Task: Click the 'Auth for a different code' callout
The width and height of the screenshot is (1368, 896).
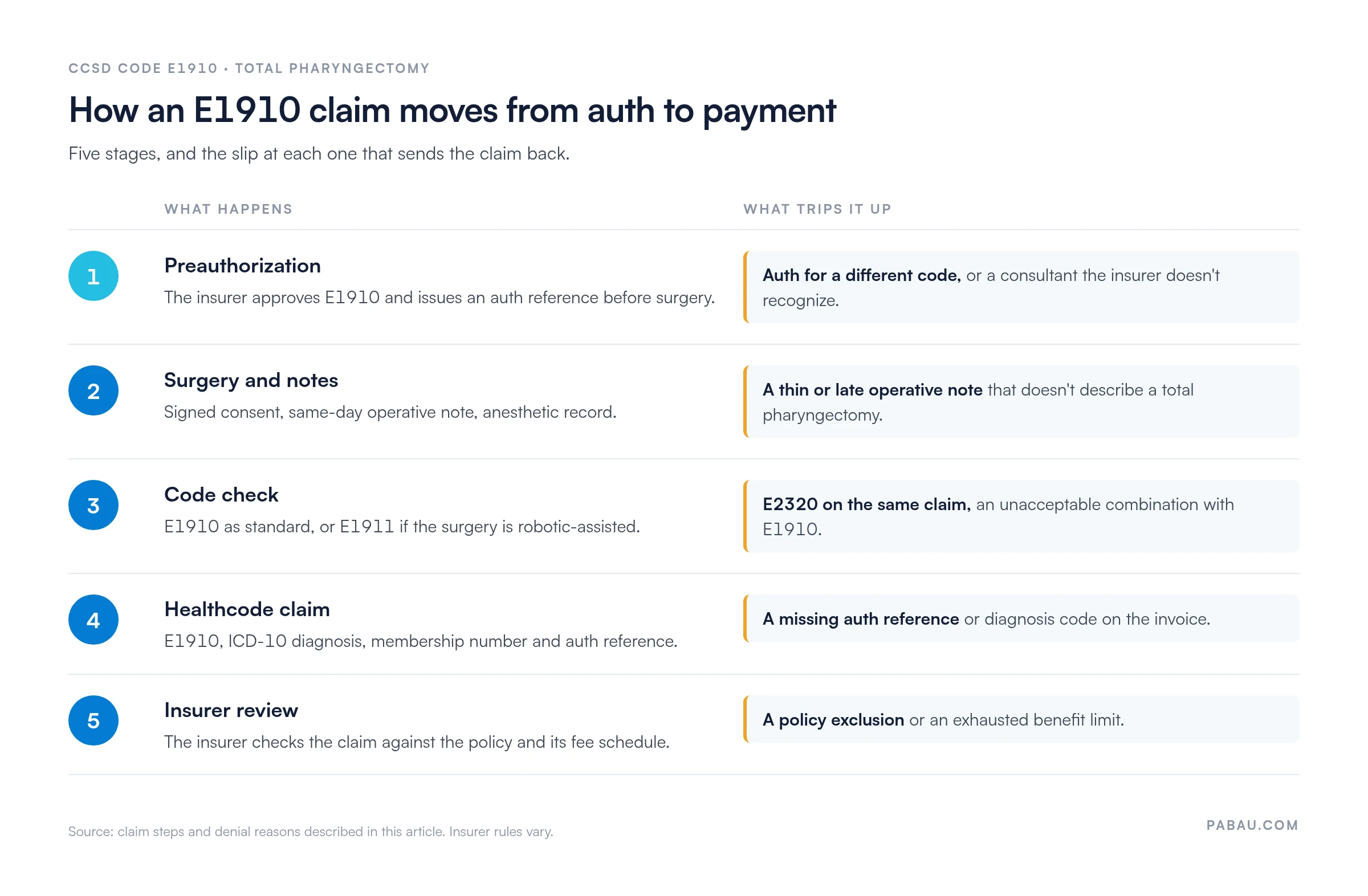Action: (1021, 287)
